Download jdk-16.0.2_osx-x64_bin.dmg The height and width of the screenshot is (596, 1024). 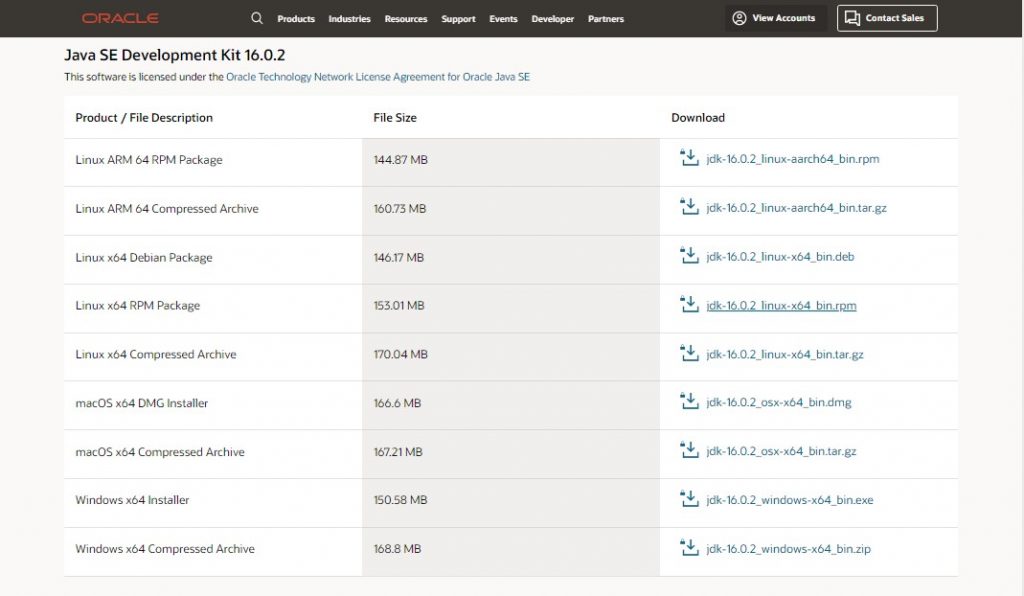[x=778, y=402]
